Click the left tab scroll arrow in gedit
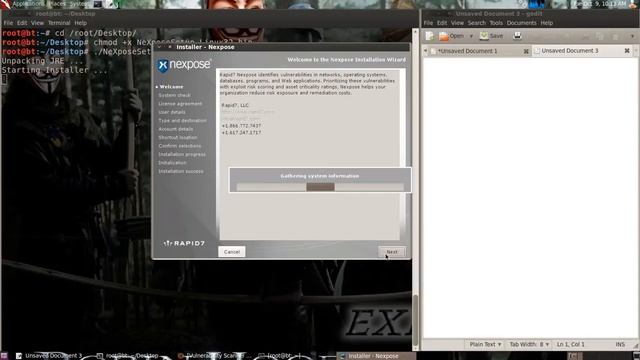 (425, 51)
